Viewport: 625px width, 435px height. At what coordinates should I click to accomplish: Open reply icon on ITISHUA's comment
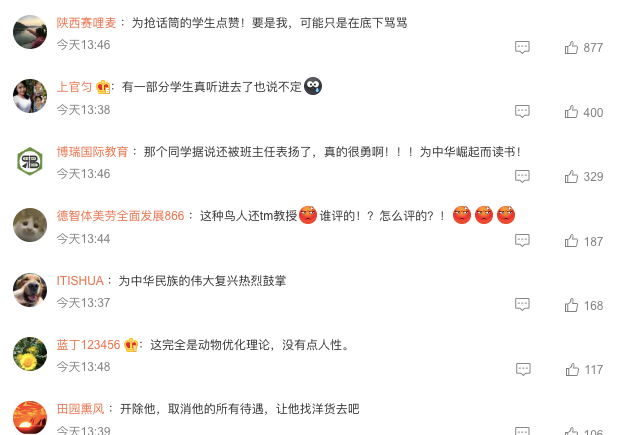(x=522, y=305)
